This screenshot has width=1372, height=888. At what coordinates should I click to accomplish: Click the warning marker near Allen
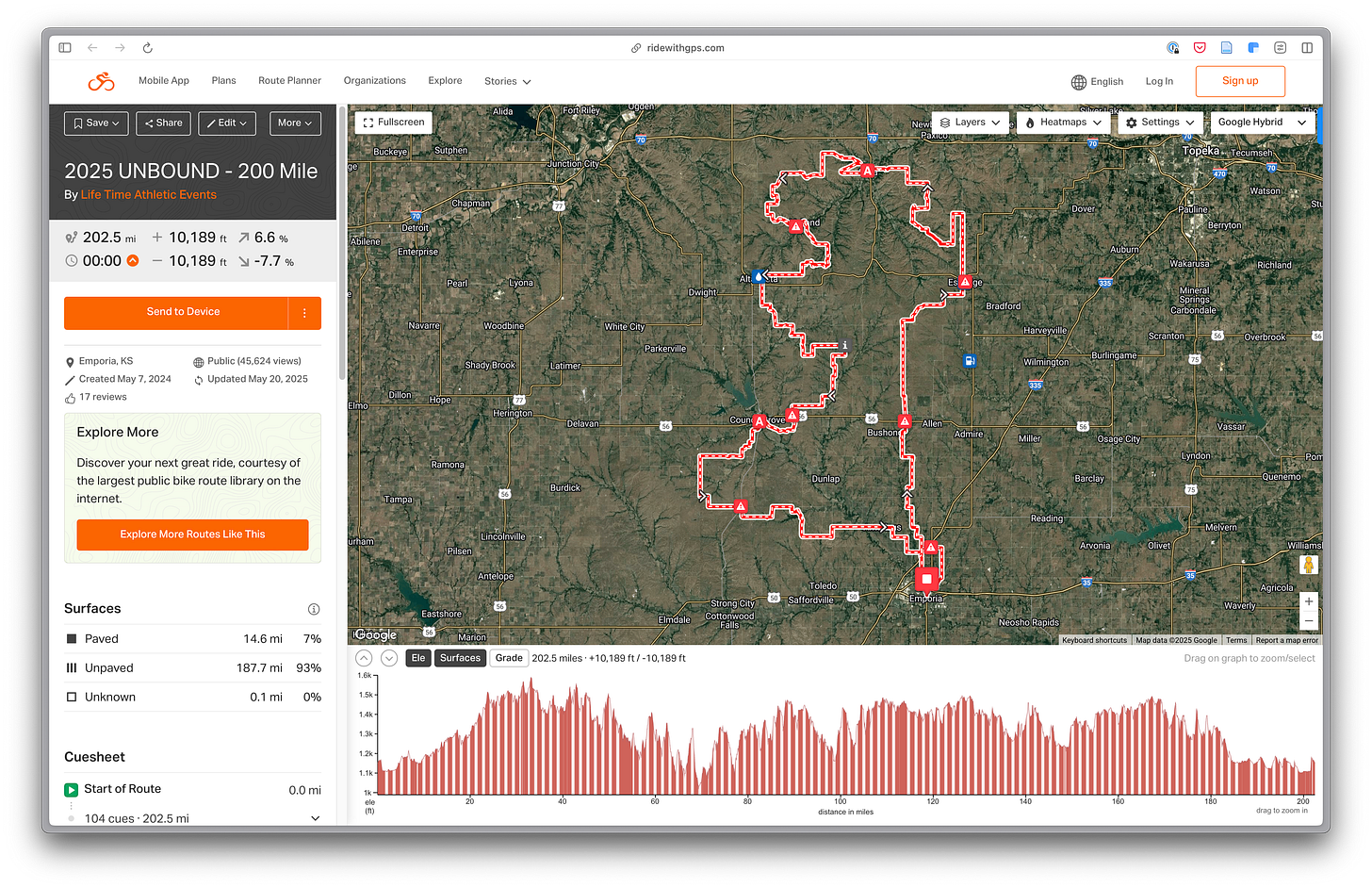coord(904,420)
